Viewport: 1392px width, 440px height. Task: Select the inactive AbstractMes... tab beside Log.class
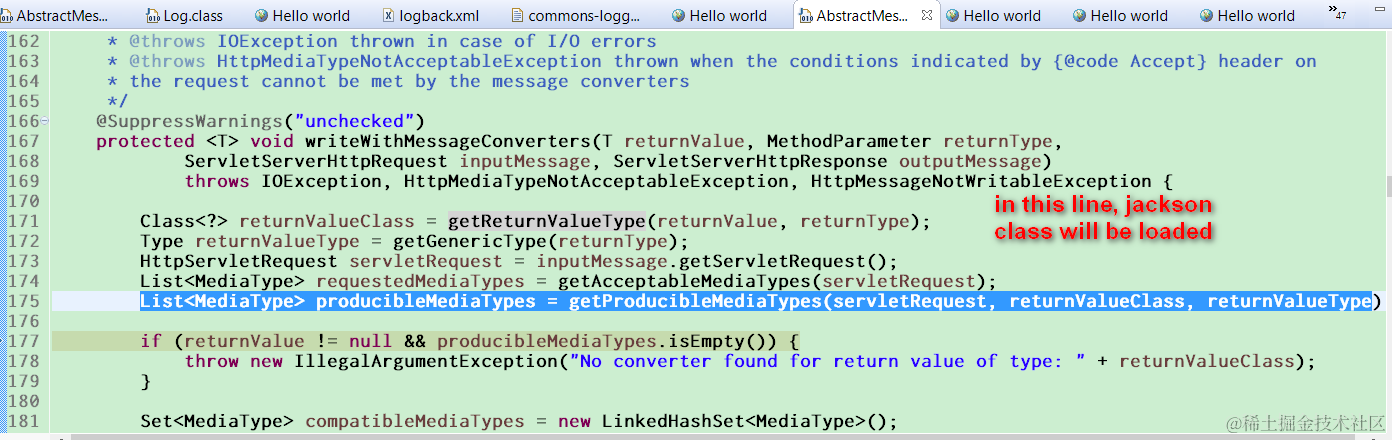click(x=54, y=16)
